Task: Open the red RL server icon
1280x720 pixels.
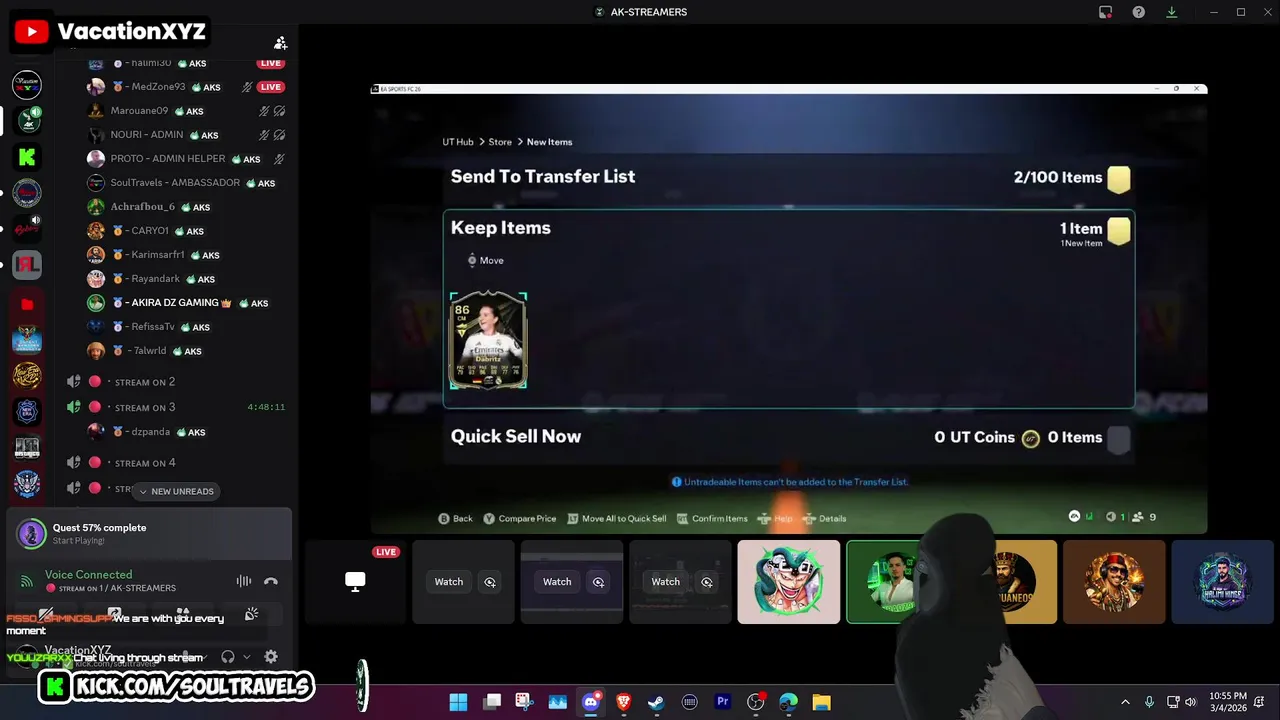Action: (x=27, y=265)
